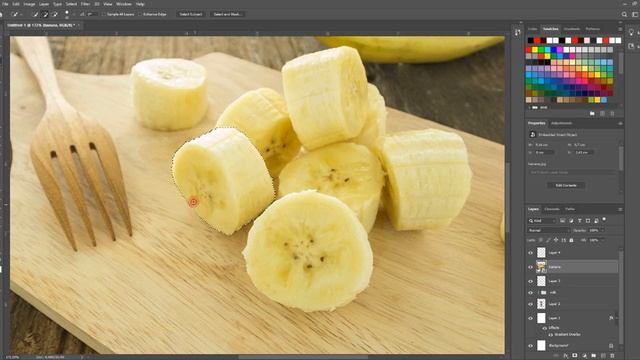640x360 pixels.
Task: Hide the banana layer using its eye icon
Action: (x=531, y=267)
